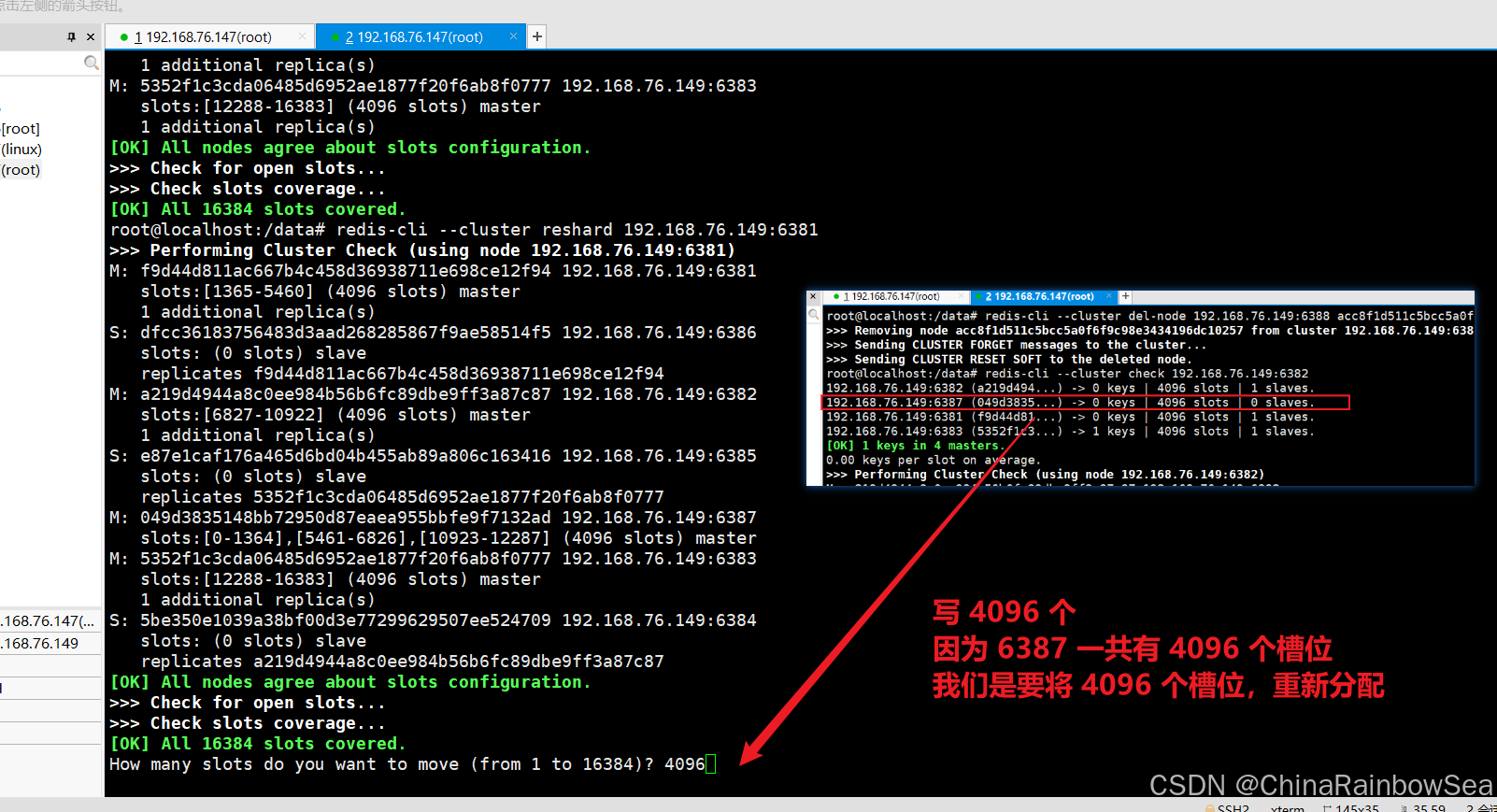Viewport: 1497px width, 812px height.
Task: Select session tab 2 192.168.76.147(root)
Action: [x=420, y=37]
